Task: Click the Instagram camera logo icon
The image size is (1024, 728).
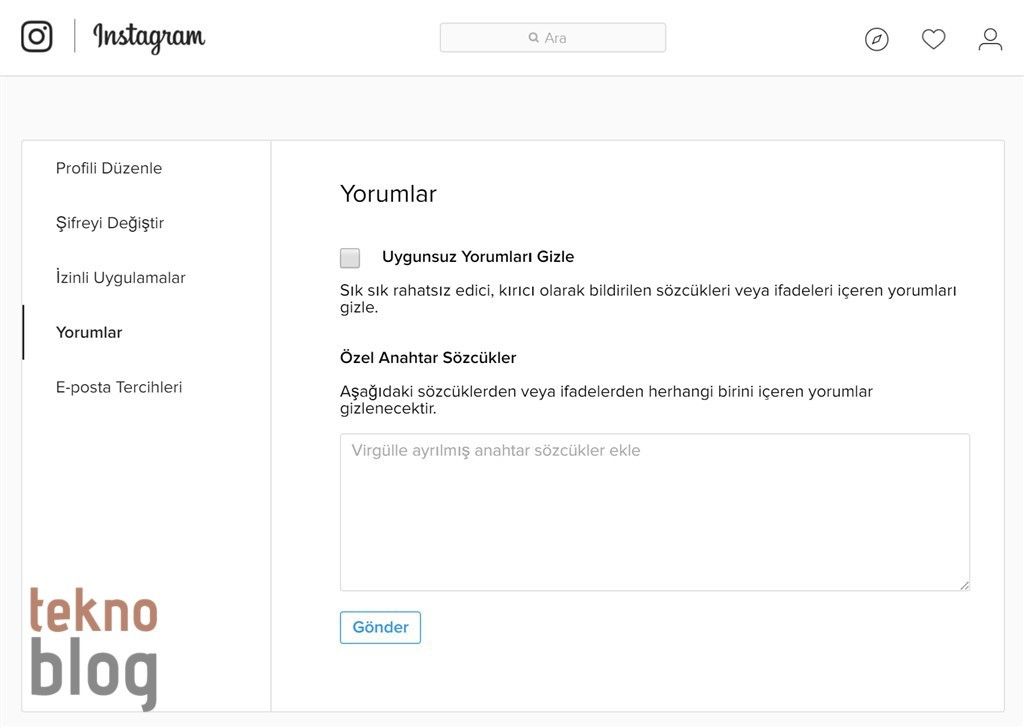Action: 36,36
